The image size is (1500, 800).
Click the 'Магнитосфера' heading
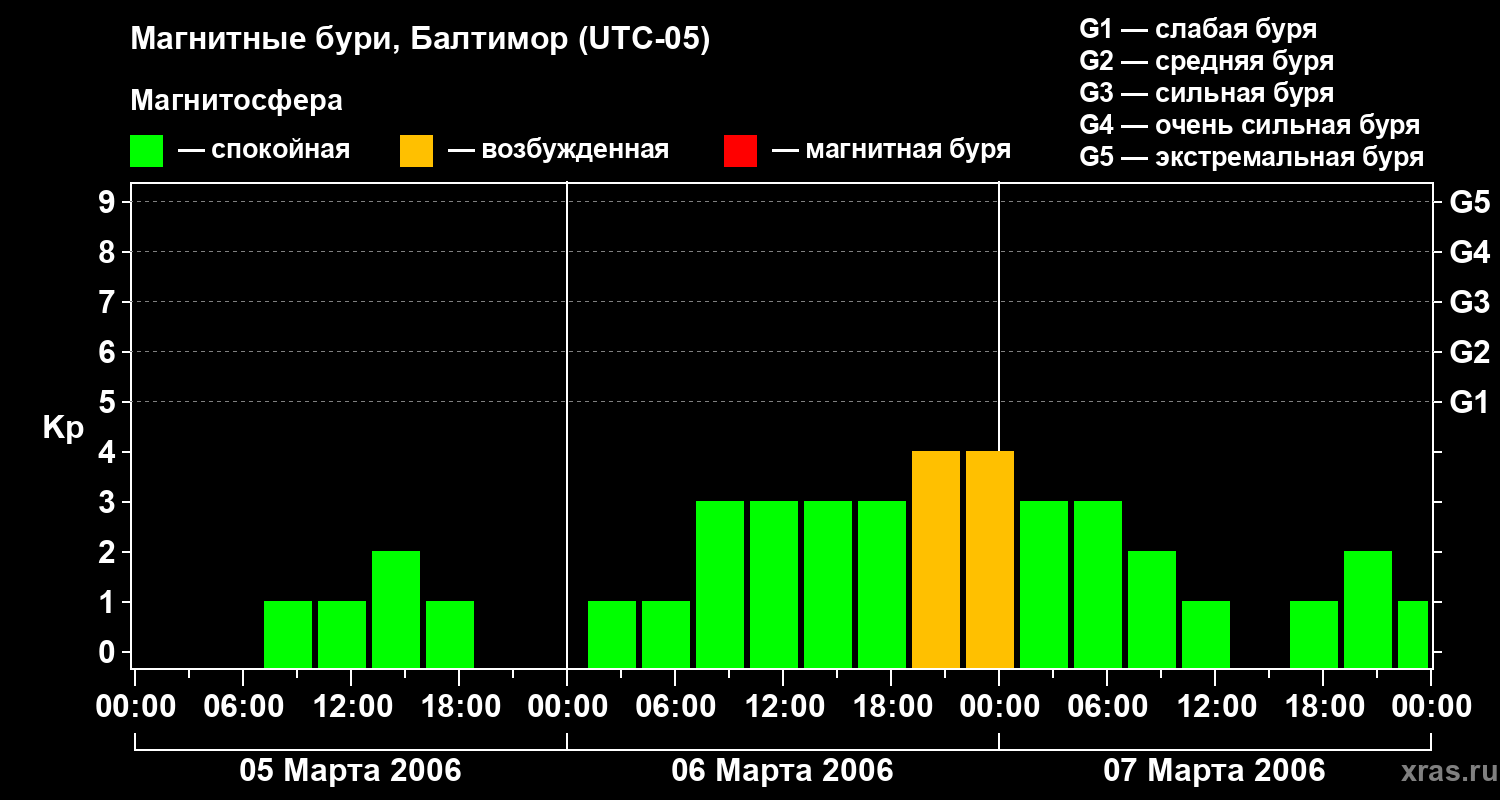236,101
